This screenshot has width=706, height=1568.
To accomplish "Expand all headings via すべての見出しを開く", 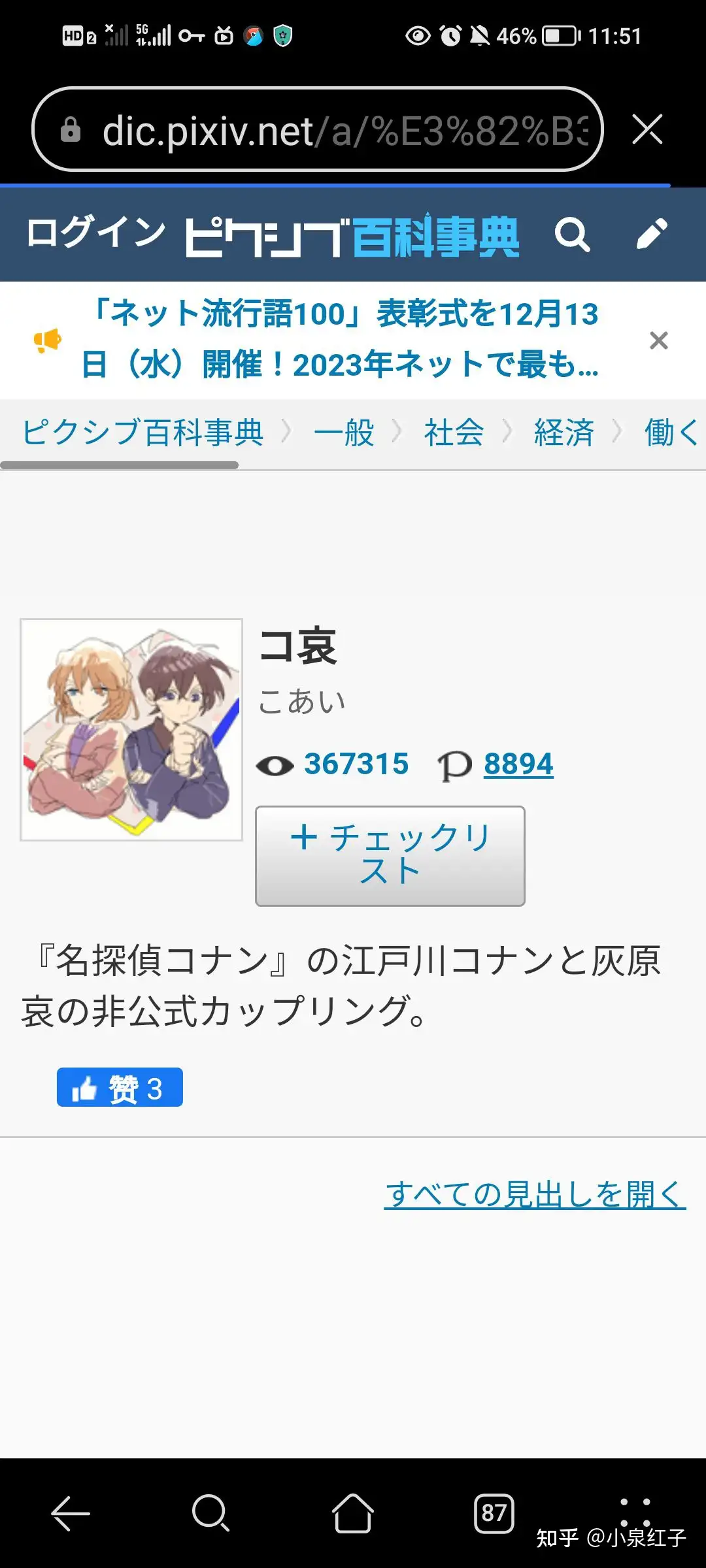I will (535, 1194).
